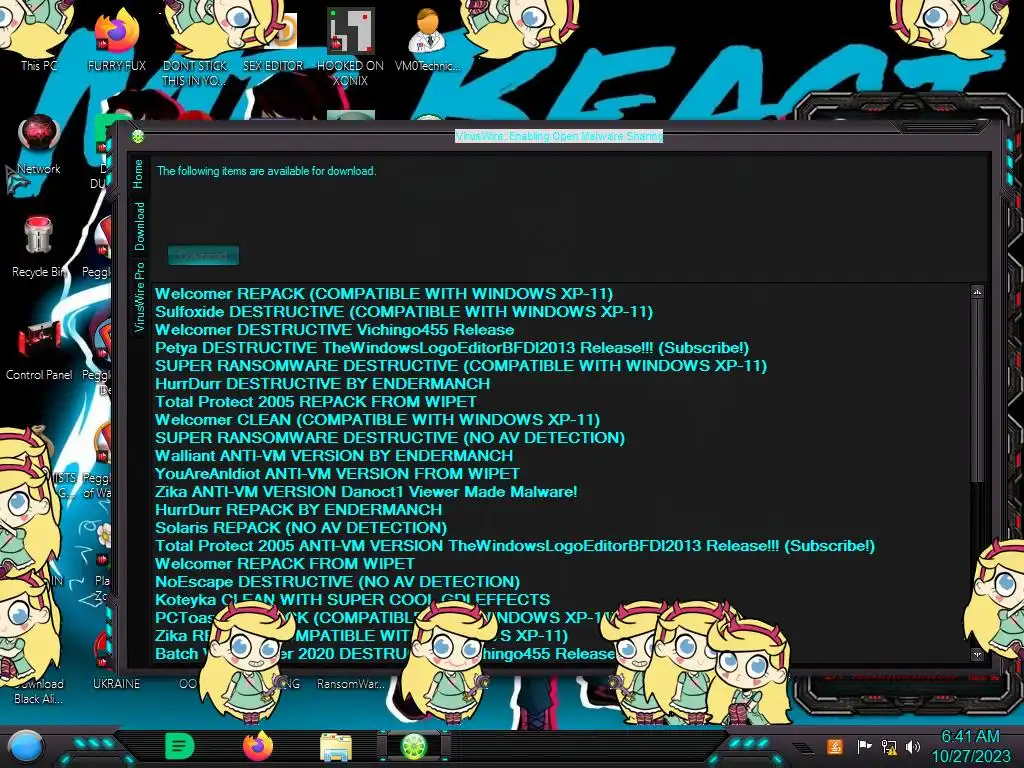Click the Start orb on taskbar

(27, 746)
